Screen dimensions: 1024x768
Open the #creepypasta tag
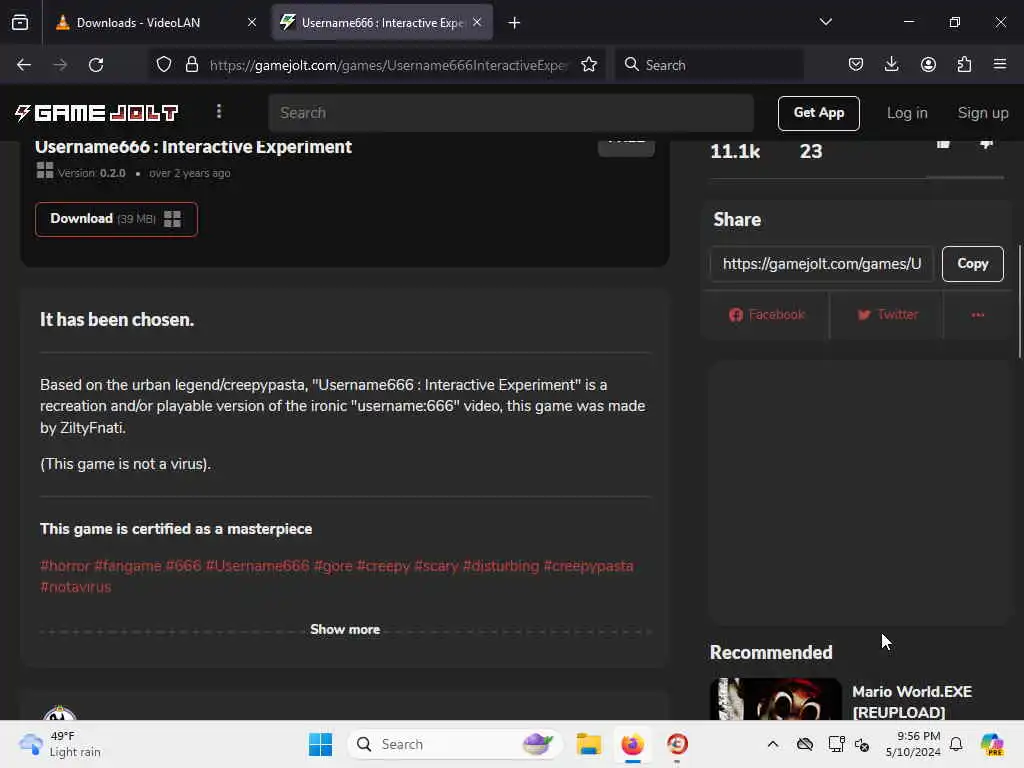(x=588, y=566)
